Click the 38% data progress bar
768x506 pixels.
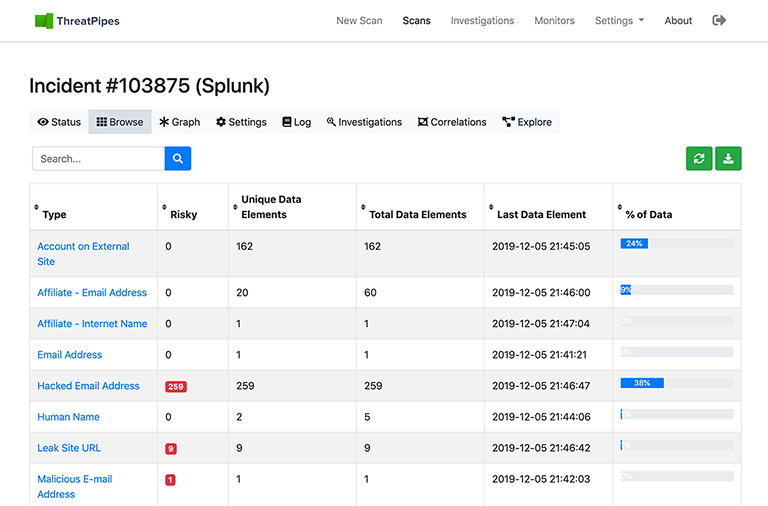click(676, 383)
